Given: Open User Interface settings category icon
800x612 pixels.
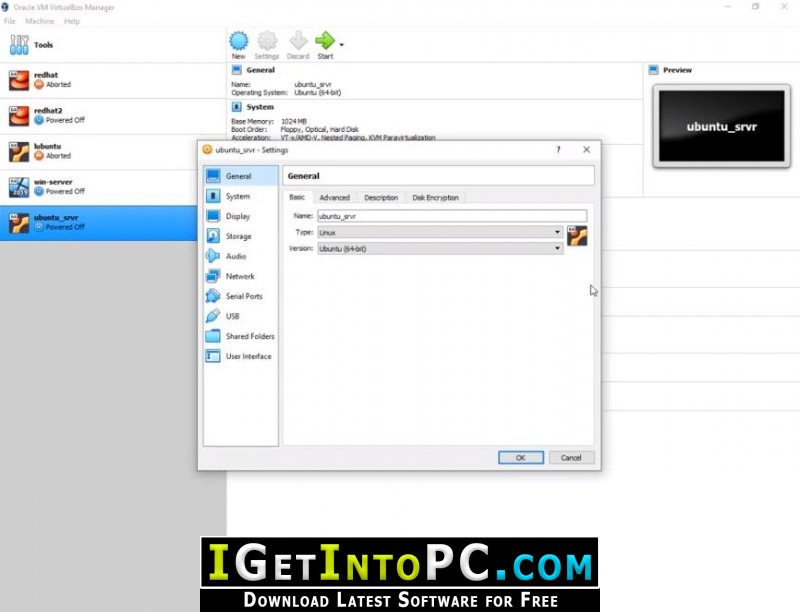Looking at the screenshot, I should point(213,356).
